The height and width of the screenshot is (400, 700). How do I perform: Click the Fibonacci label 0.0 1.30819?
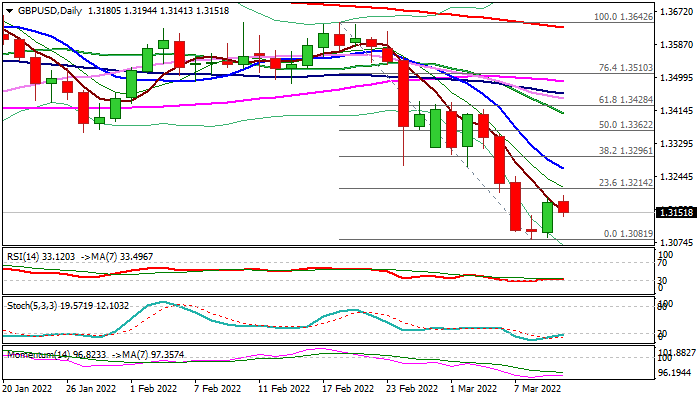click(x=628, y=234)
